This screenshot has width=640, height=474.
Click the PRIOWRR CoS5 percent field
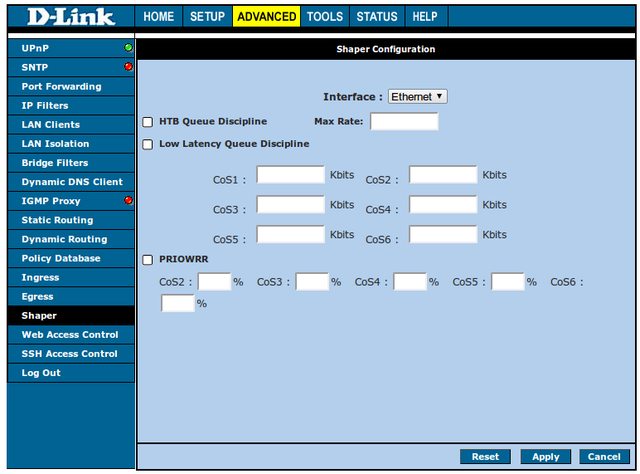pyautogui.click(x=508, y=282)
